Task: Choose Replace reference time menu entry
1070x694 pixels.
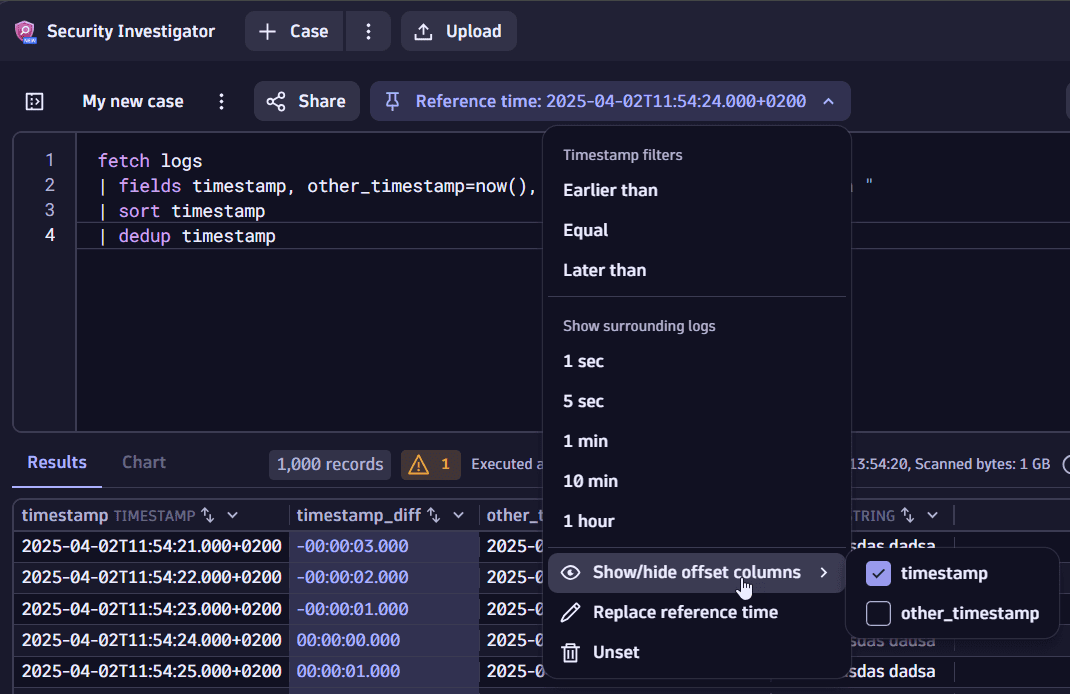Action: click(x=697, y=613)
